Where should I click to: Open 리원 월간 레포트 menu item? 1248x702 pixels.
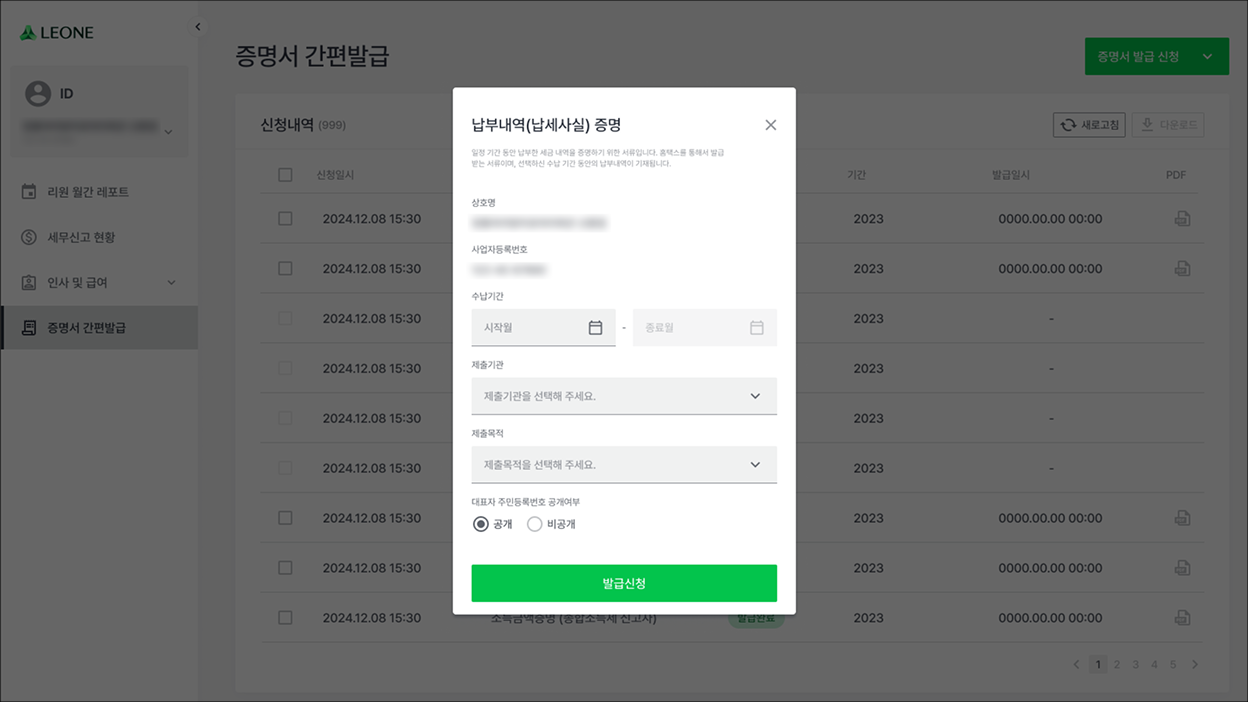pyautogui.click(x=88, y=192)
